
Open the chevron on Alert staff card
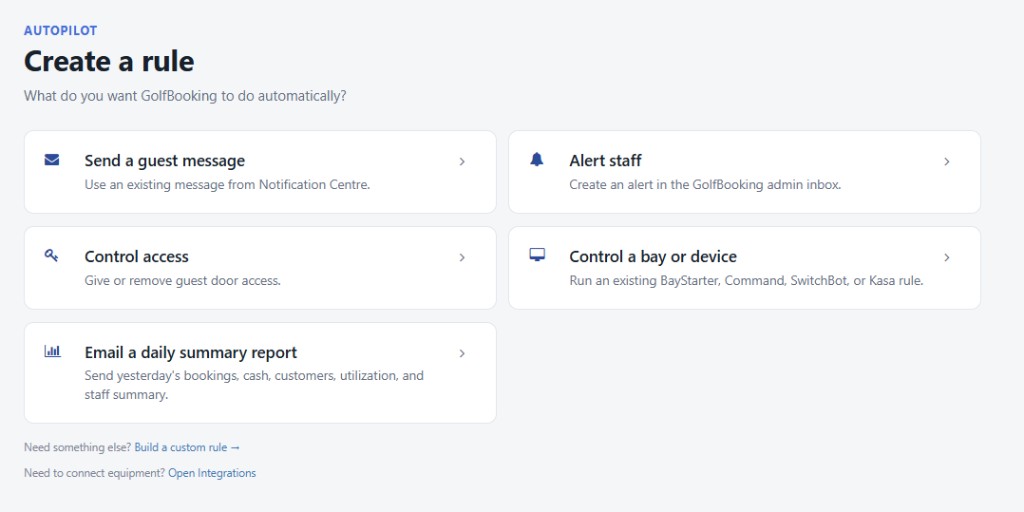(x=946, y=161)
